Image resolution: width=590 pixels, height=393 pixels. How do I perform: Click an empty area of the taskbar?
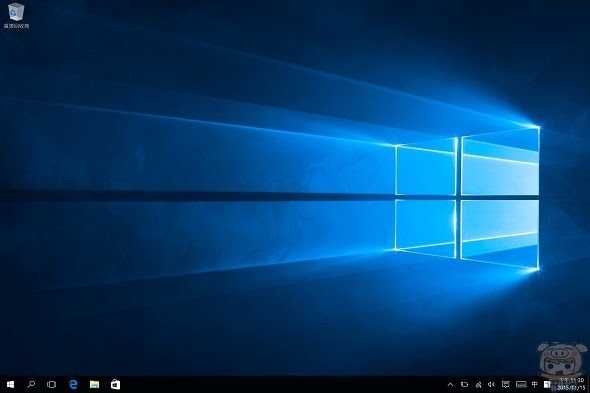click(x=282, y=384)
